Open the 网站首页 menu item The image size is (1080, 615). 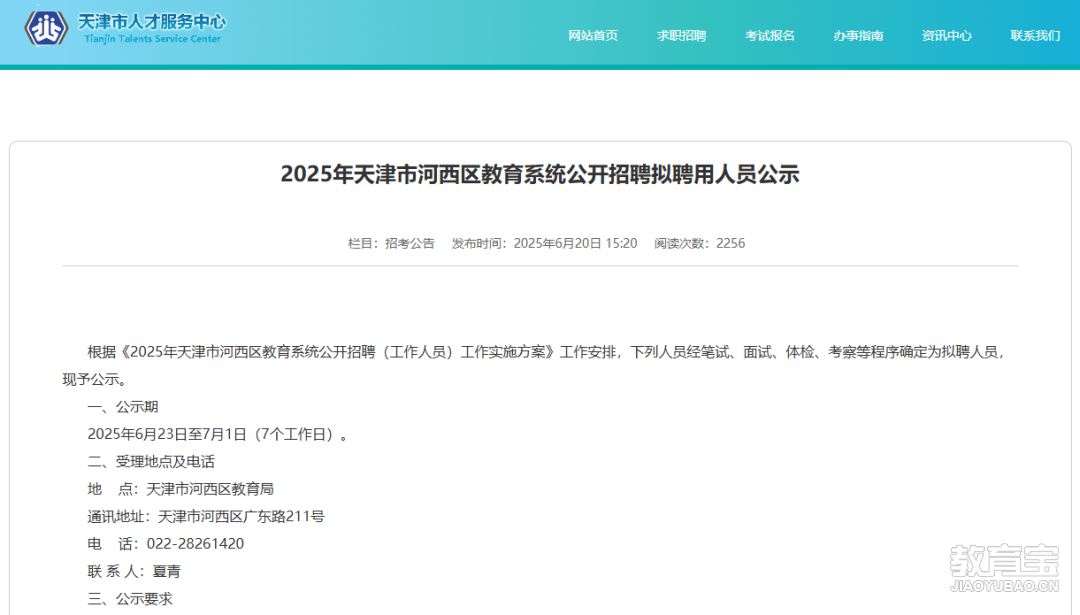(x=593, y=36)
